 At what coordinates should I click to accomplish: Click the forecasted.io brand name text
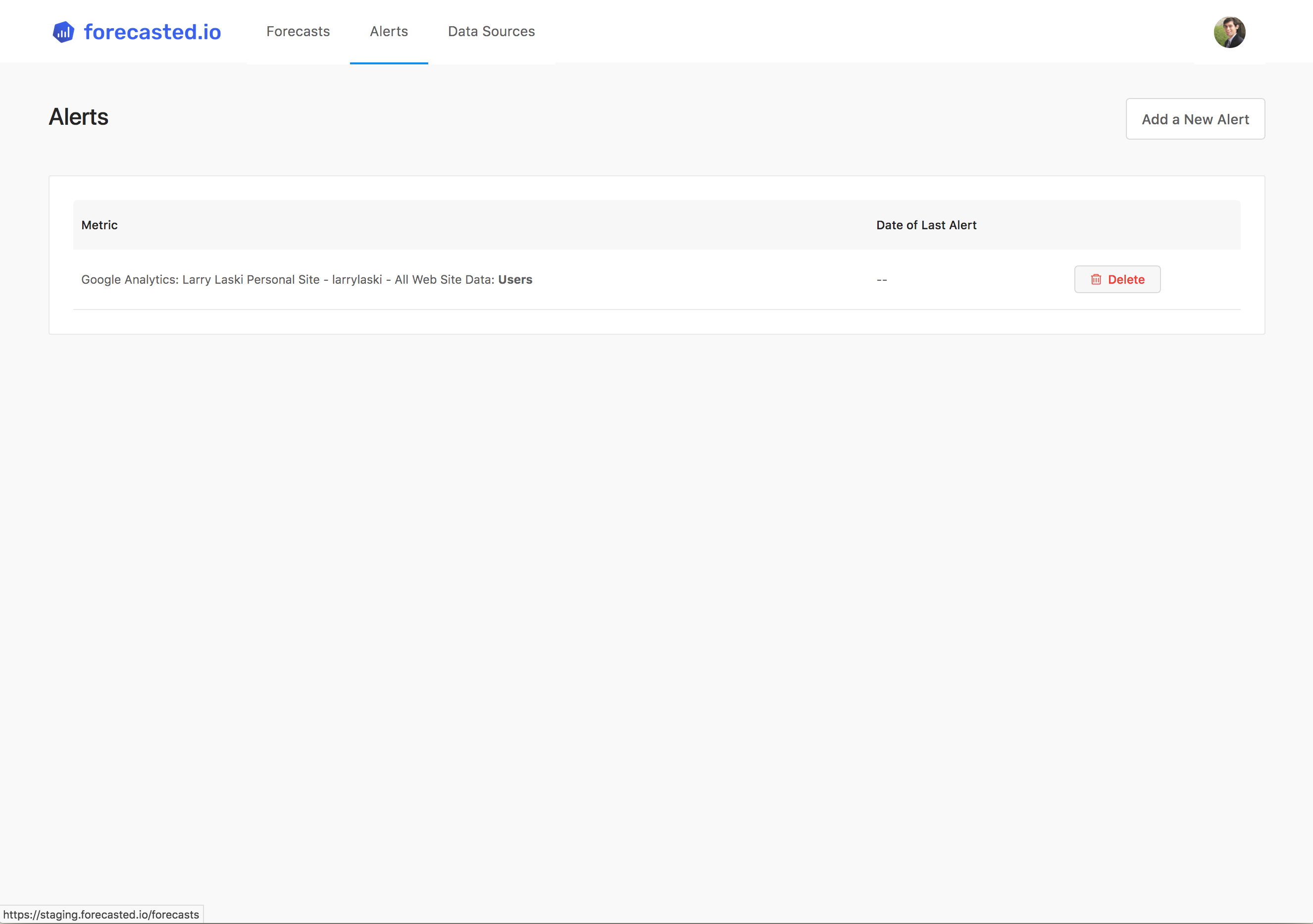pyautogui.click(x=152, y=32)
